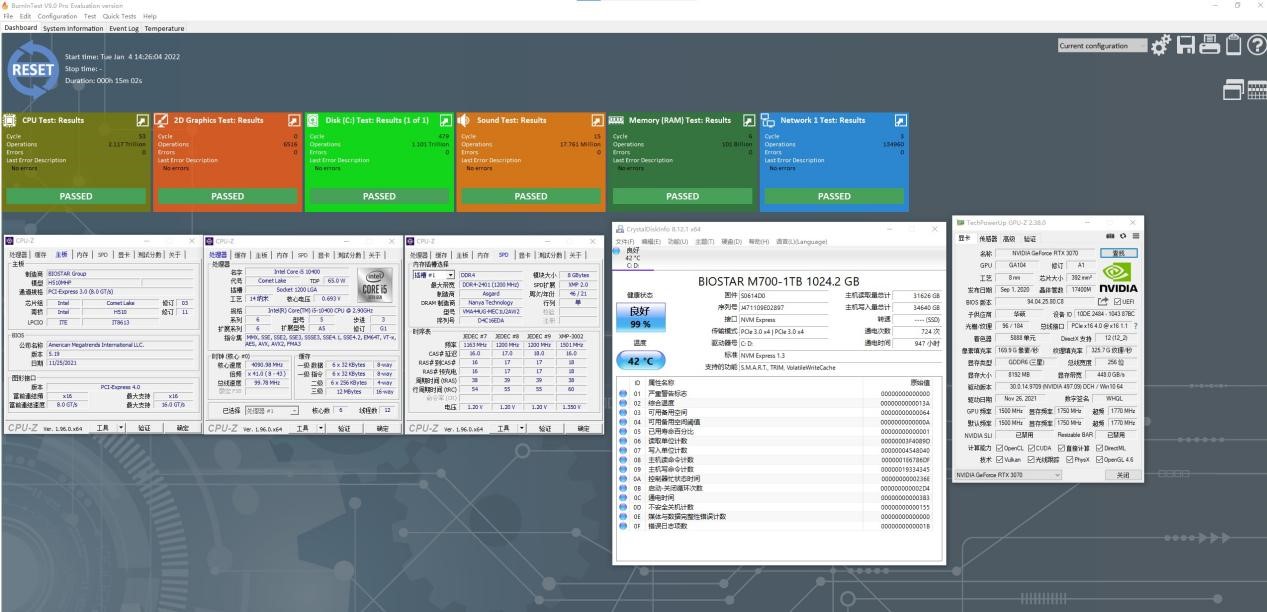
Task: Click the 2D Graphics Test card icon
Action: [163, 120]
